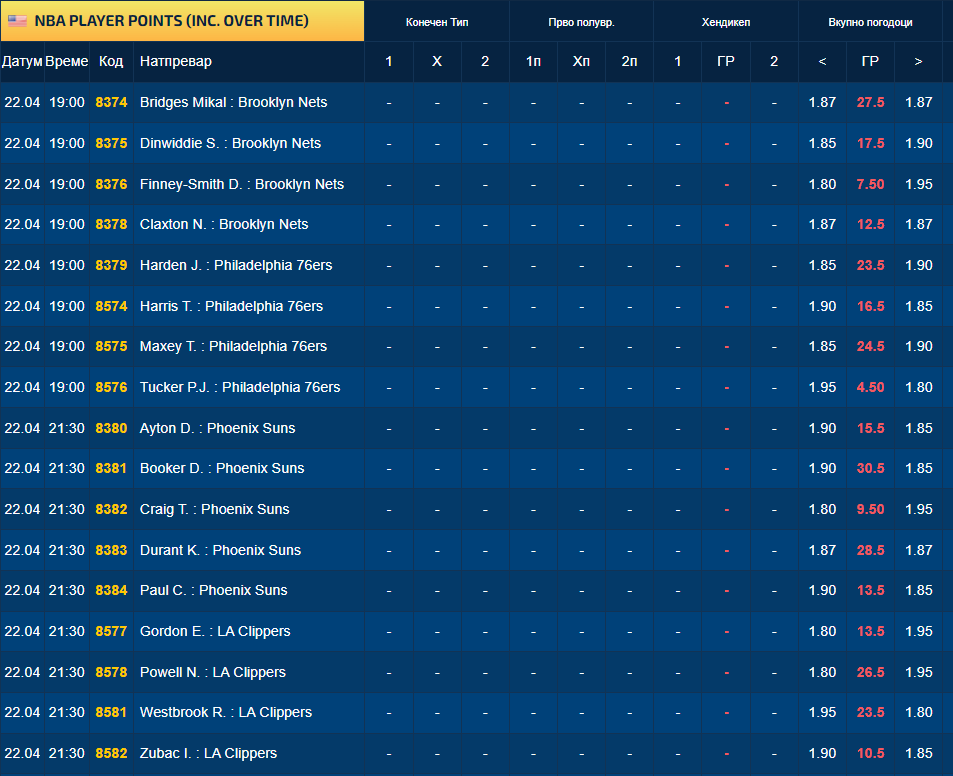The height and width of the screenshot is (776, 953).
Task: Open Tucker P.J. : Philadelphia 76ers
Action: [x=240, y=386]
